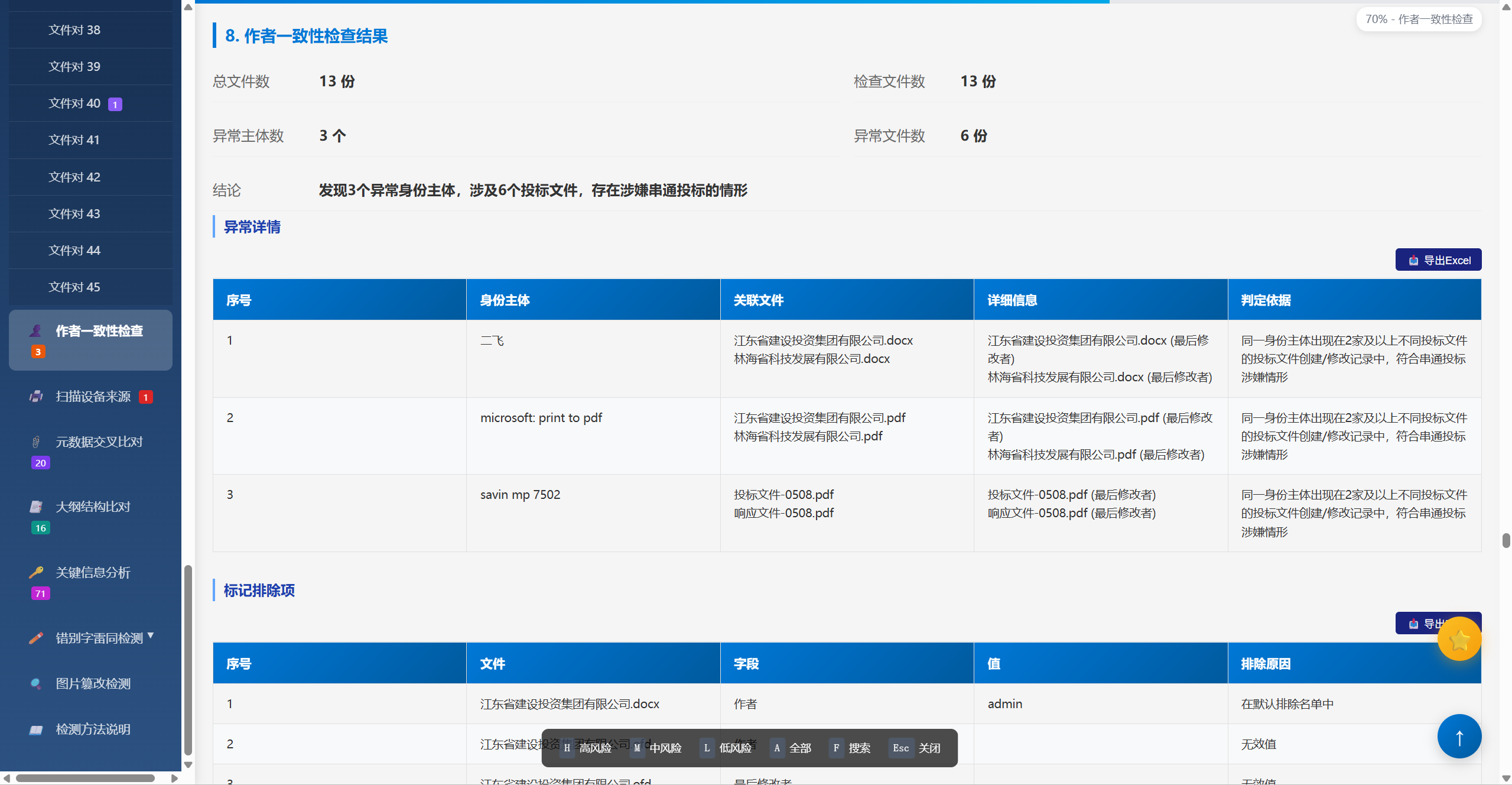Open the 扫描设备来源 sidebar section

[90, 397]
